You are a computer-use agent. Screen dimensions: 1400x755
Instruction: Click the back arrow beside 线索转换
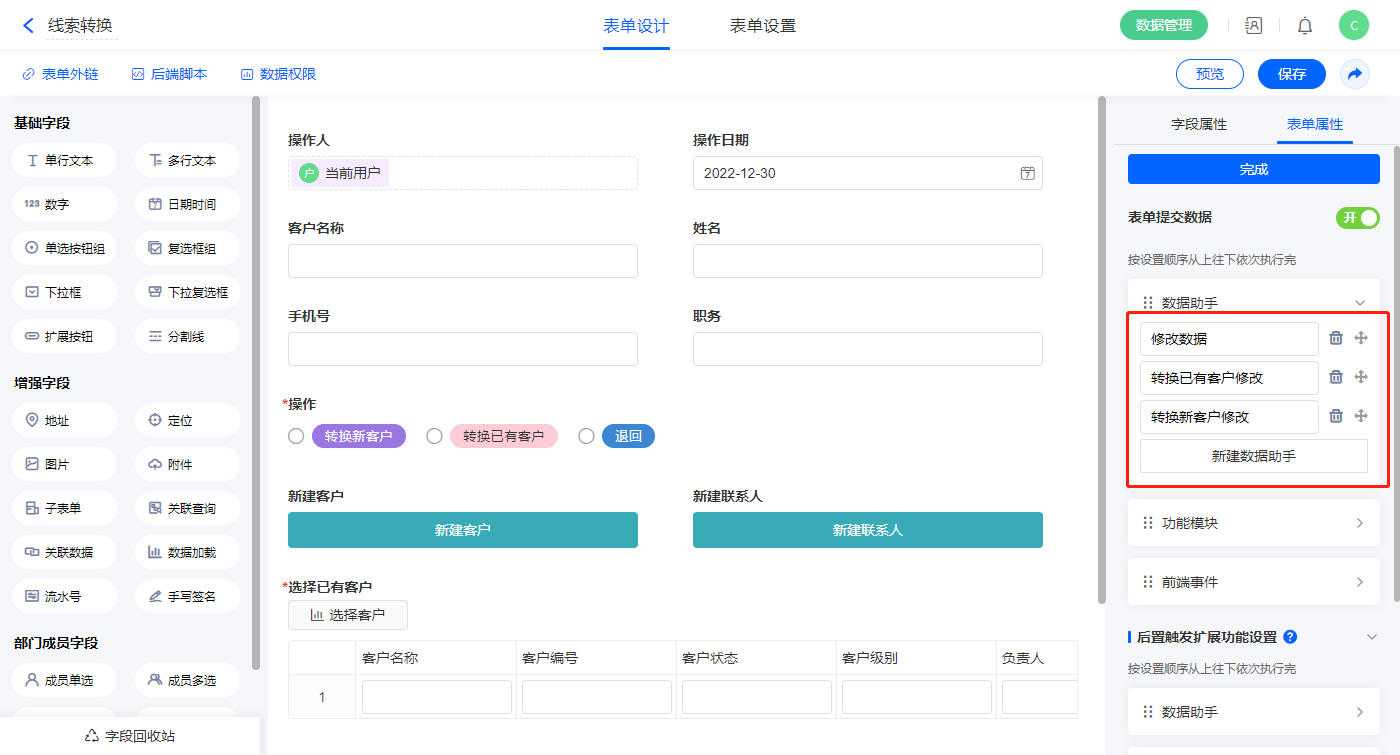[28, 26]
